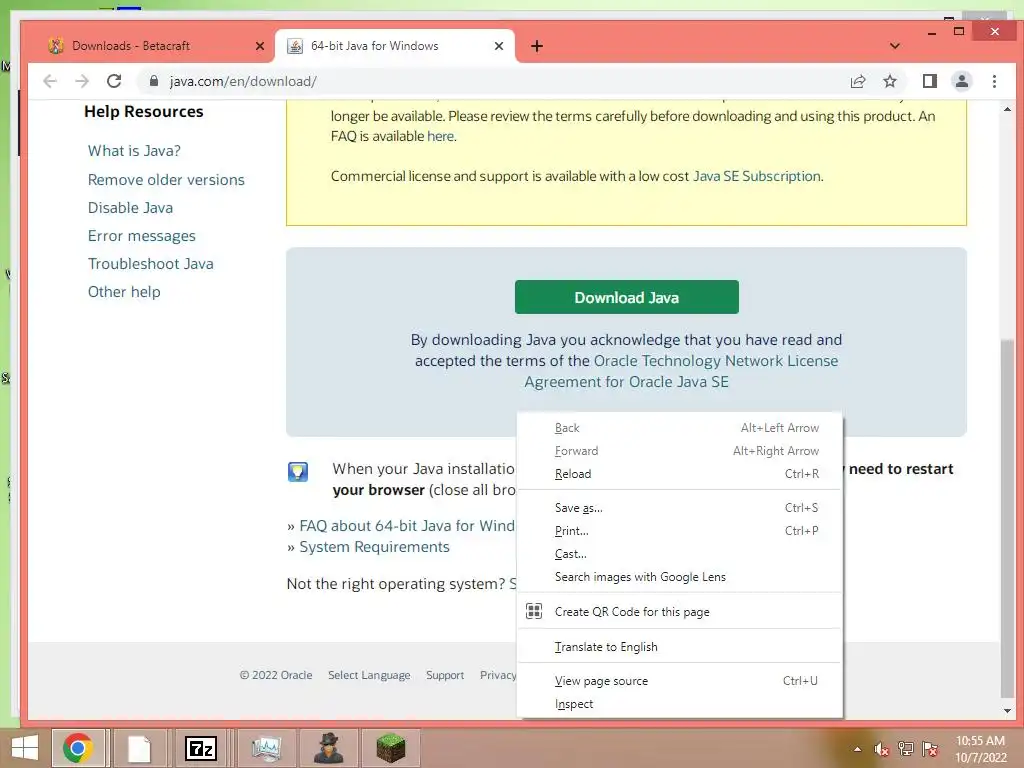Open the Other help link
Screen dimensions: 1024x768
click(x=124, y=292)
